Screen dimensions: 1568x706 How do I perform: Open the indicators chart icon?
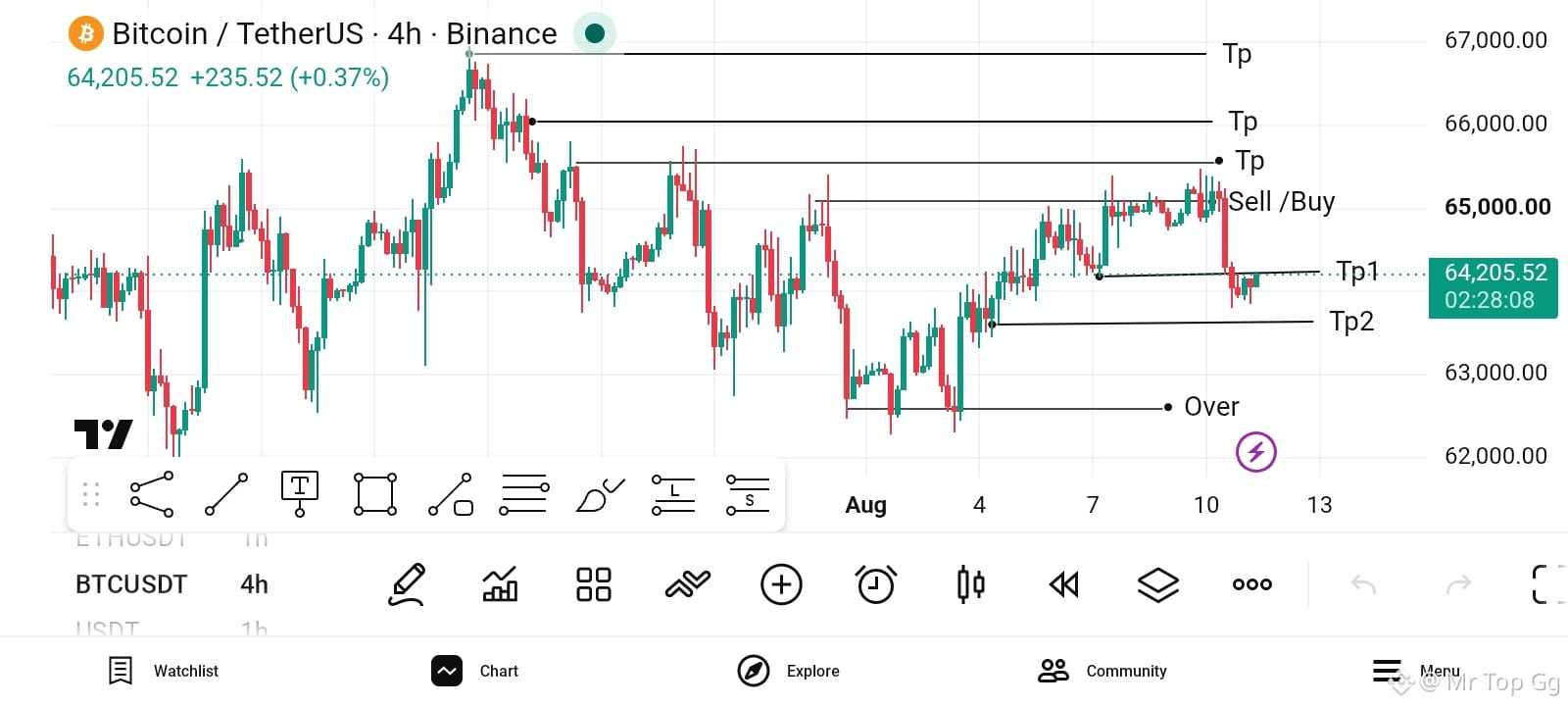pos(500,585)
